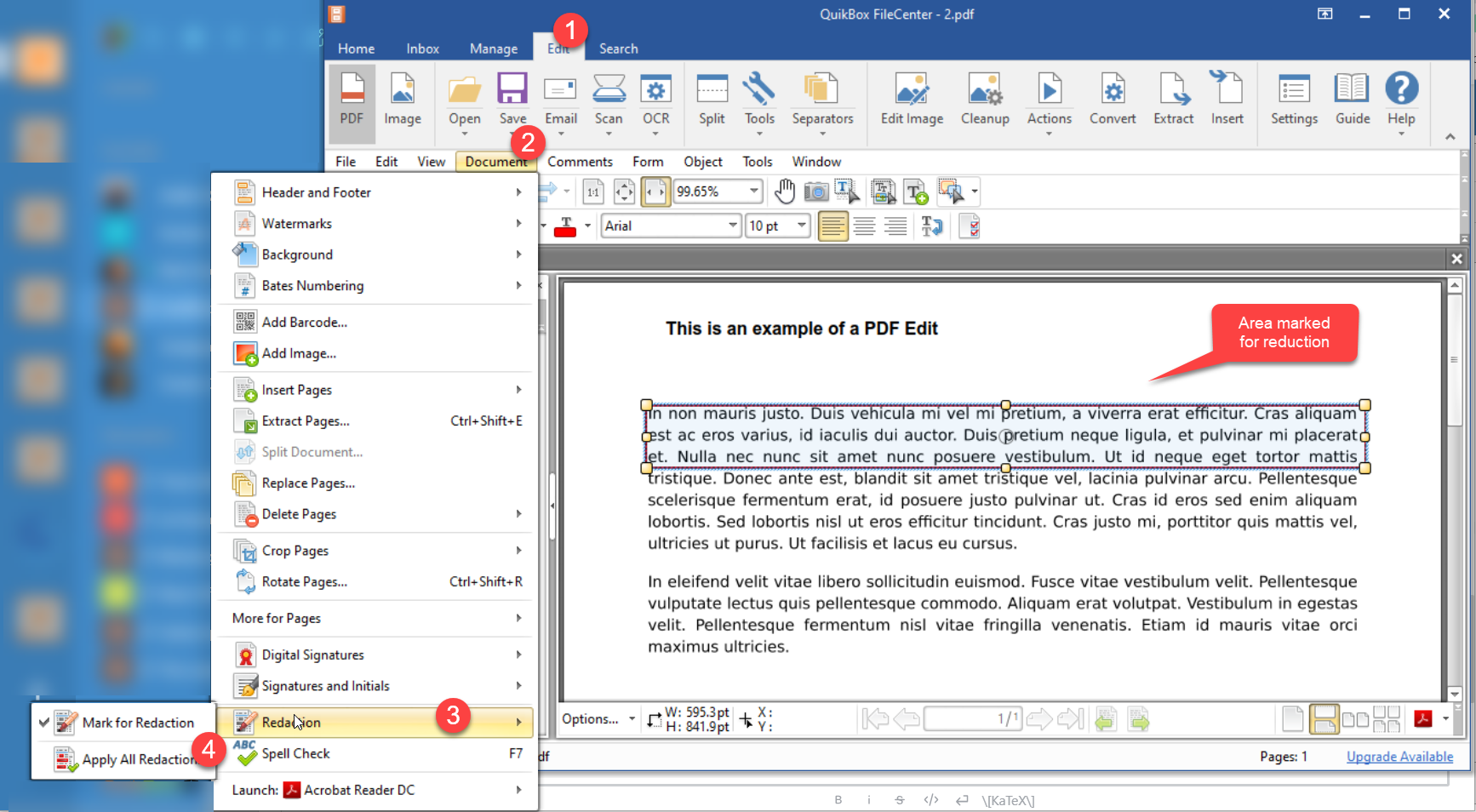Choose Add Barcode from Document menu

[x=304, y=322]
